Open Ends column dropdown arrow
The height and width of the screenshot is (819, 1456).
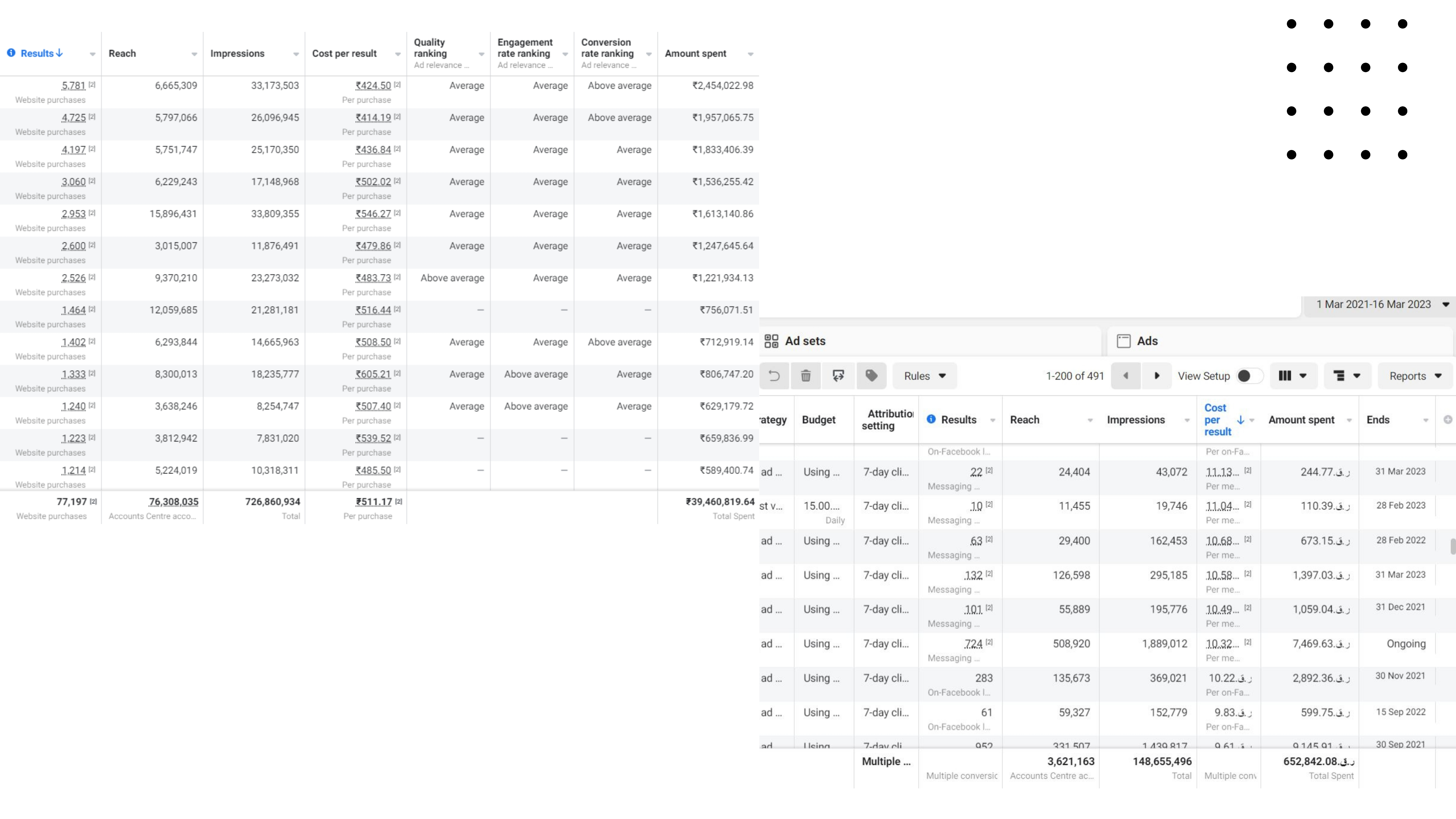1425,420
